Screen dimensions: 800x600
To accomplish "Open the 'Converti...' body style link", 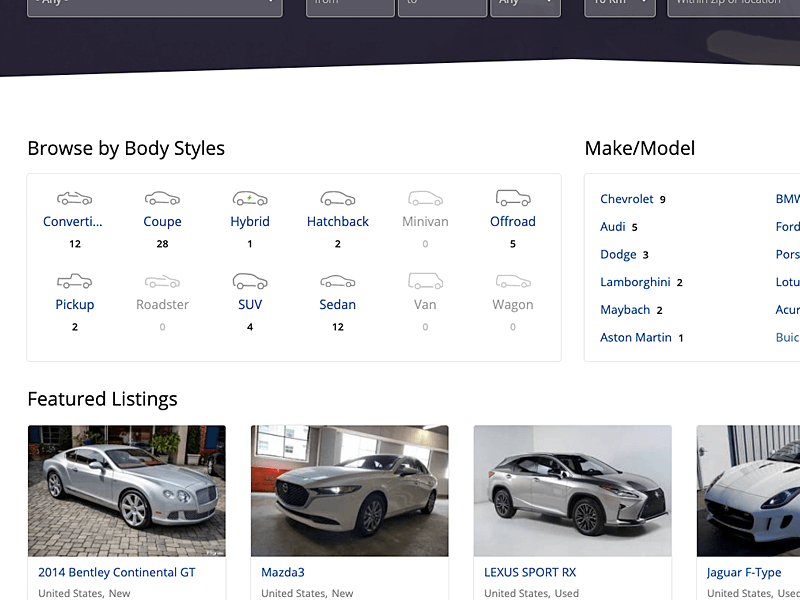I will click(72, 221).
